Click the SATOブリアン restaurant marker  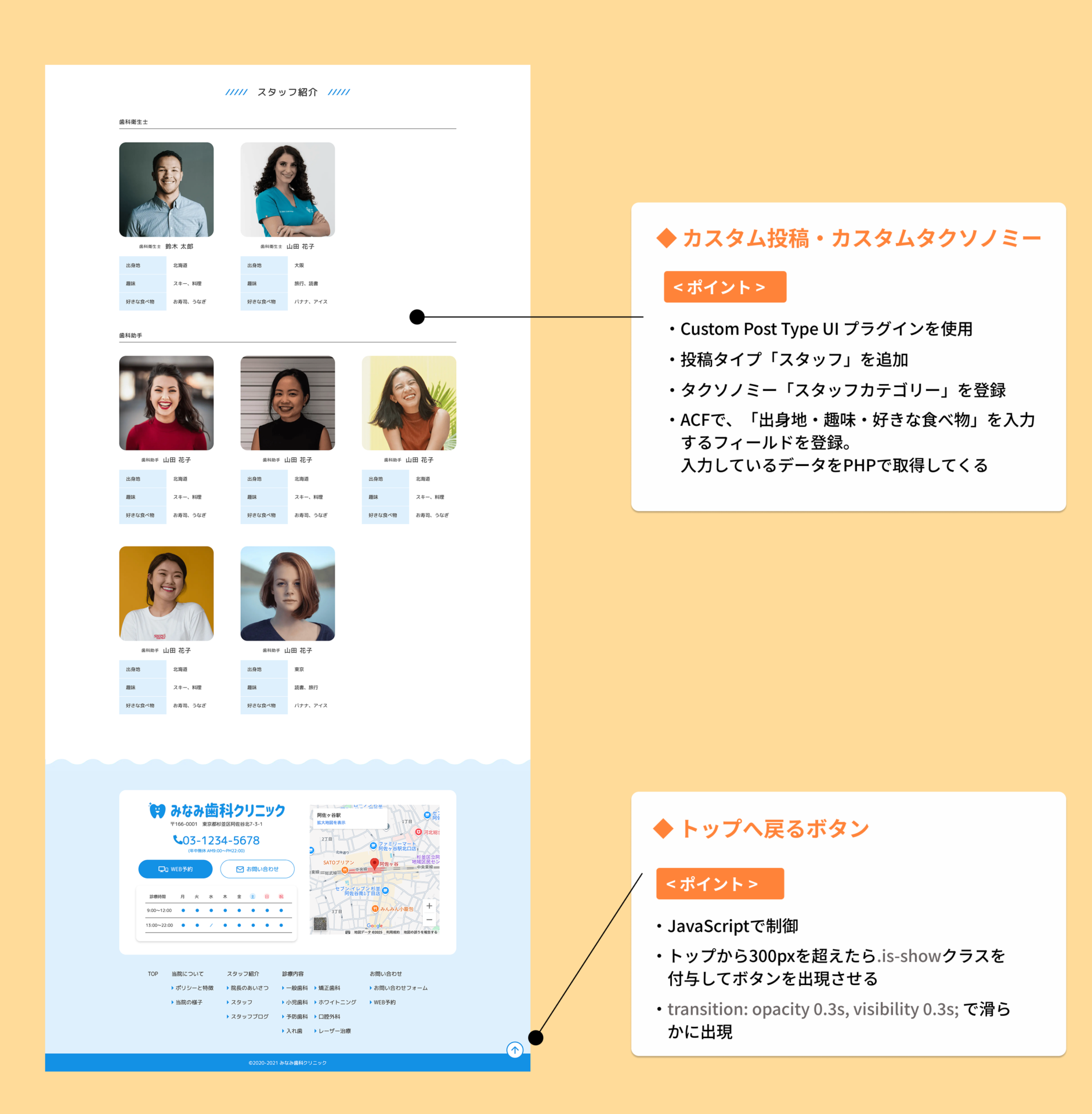[x=345, y=870]
